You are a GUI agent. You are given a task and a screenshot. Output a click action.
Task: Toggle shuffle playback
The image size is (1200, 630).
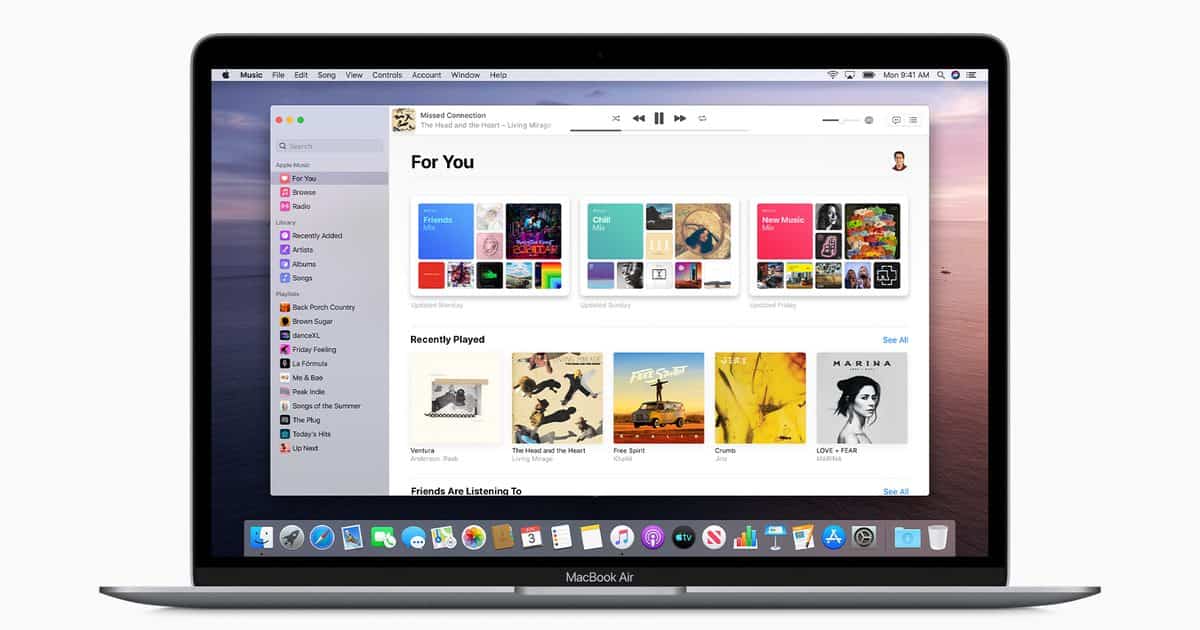[x=616, y=119]
